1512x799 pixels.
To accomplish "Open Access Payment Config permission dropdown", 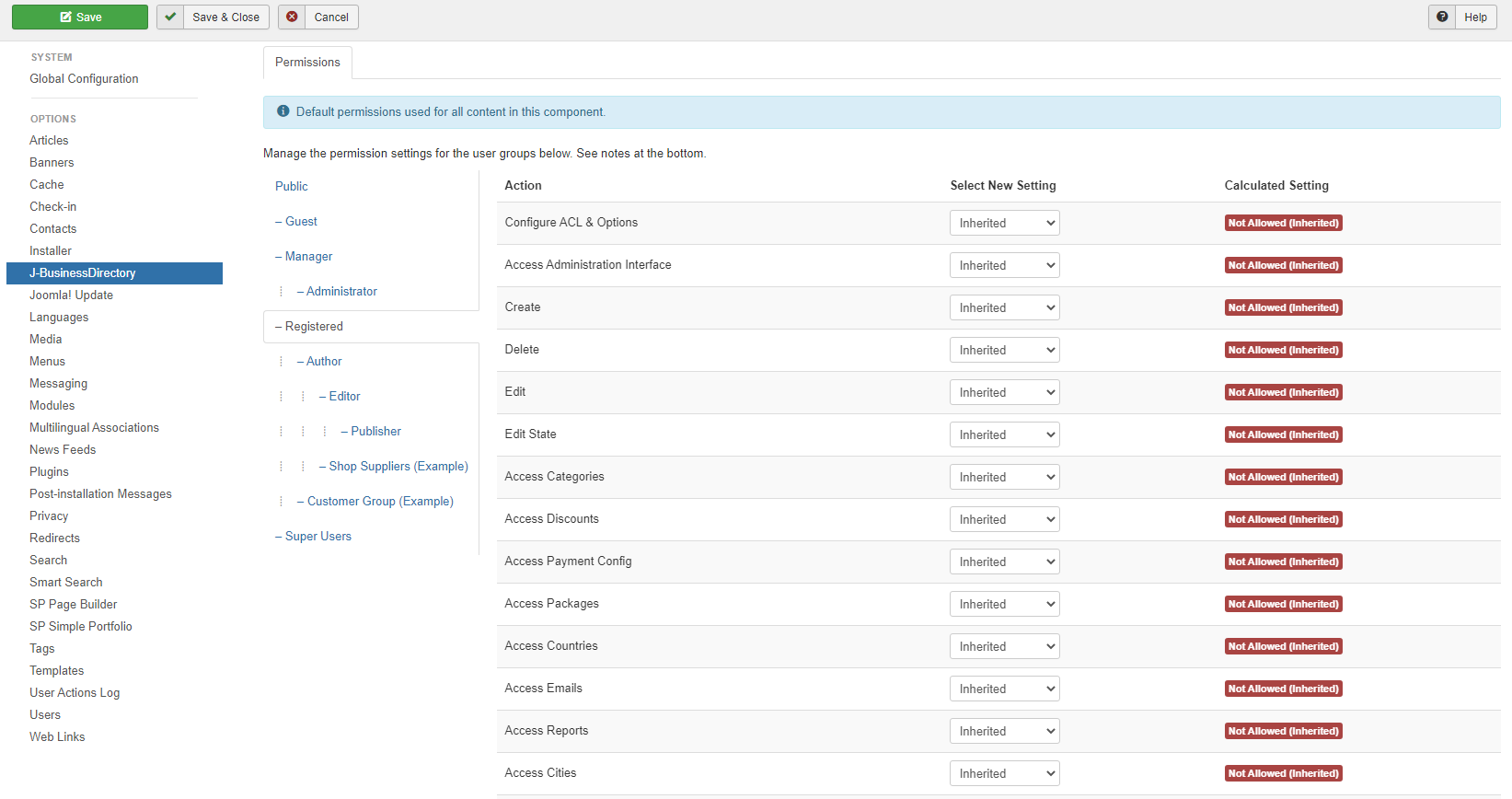I will point(1004,562).
